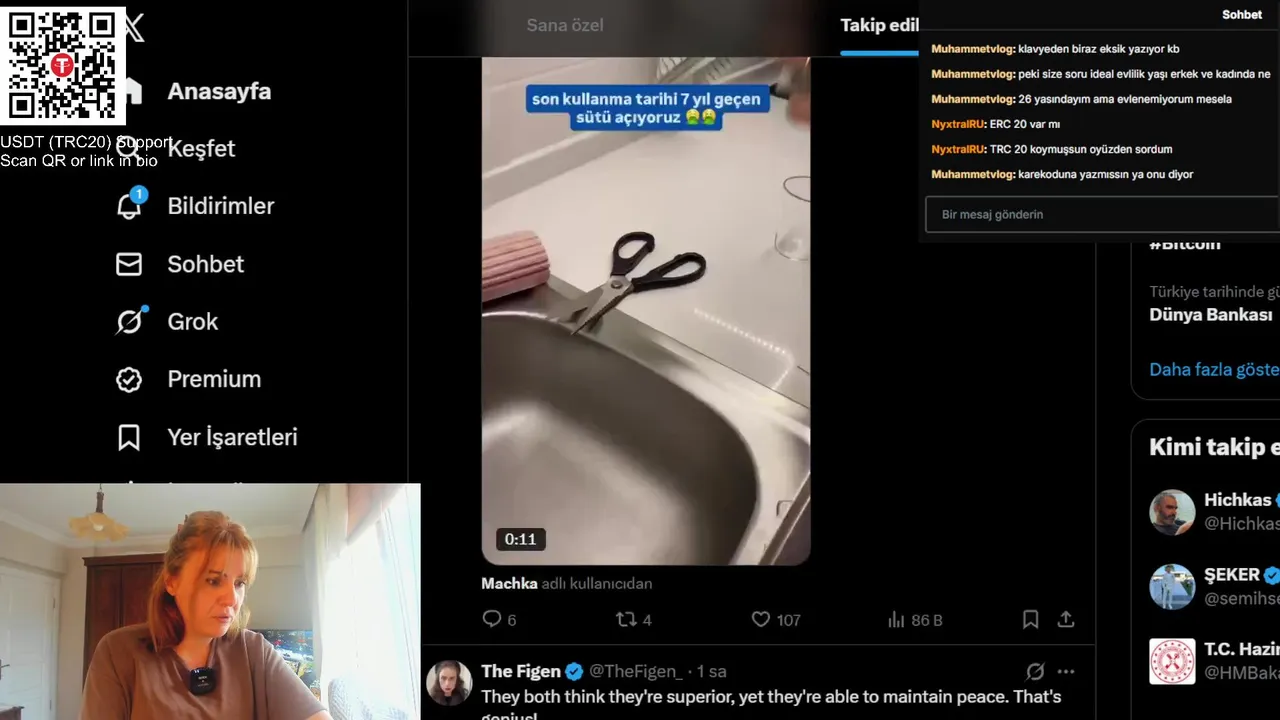
Task: Switch to the Sana özel tab
Action: (565, 25)
